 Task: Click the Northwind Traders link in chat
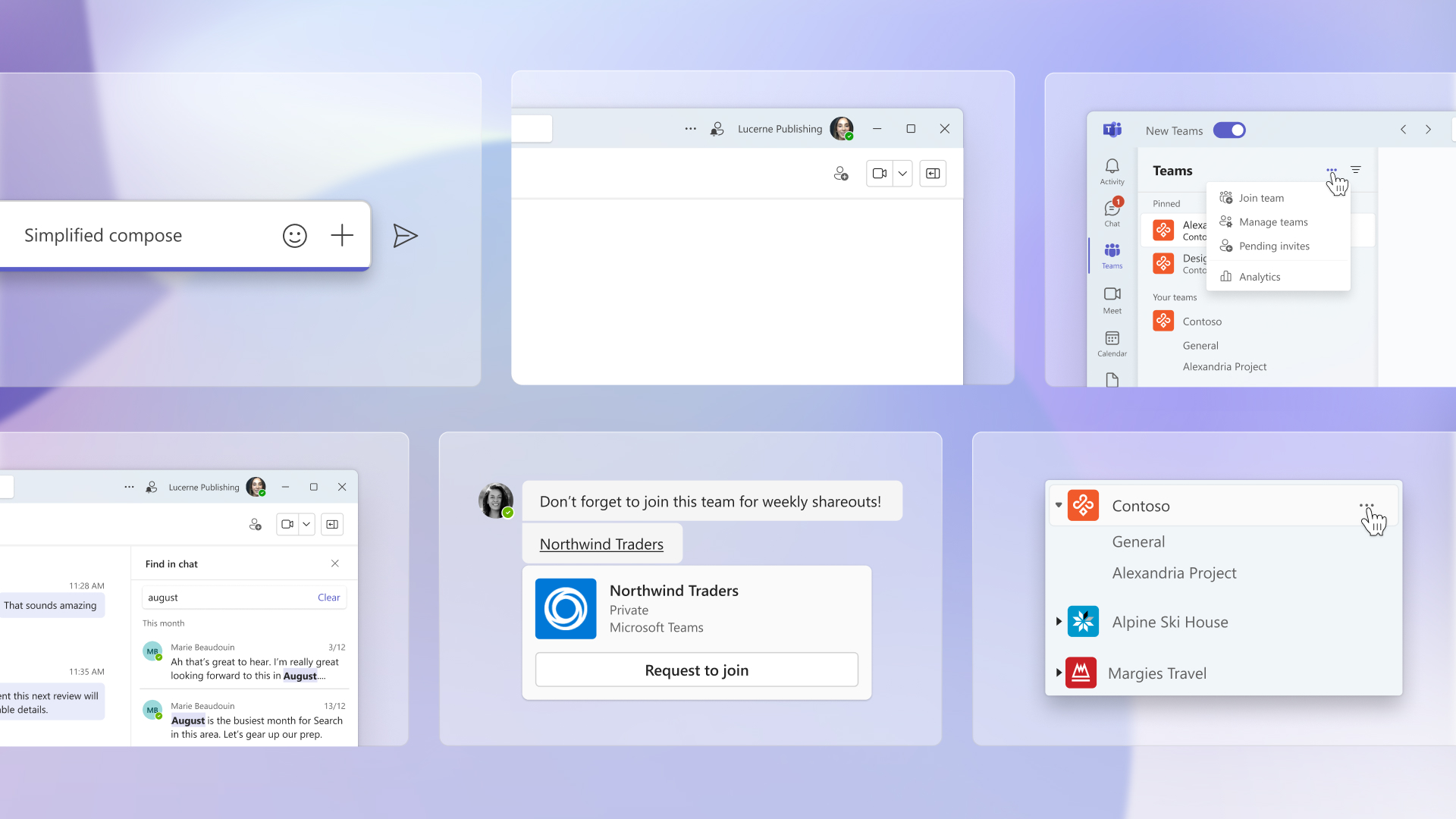pos(600,543)
